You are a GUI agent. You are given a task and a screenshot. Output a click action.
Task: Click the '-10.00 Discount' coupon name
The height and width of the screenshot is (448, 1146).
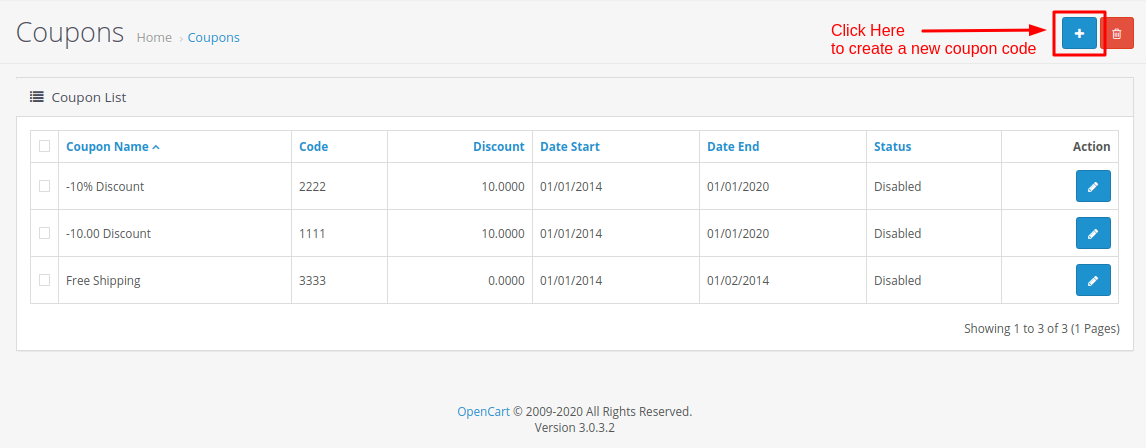pos(108,234)
